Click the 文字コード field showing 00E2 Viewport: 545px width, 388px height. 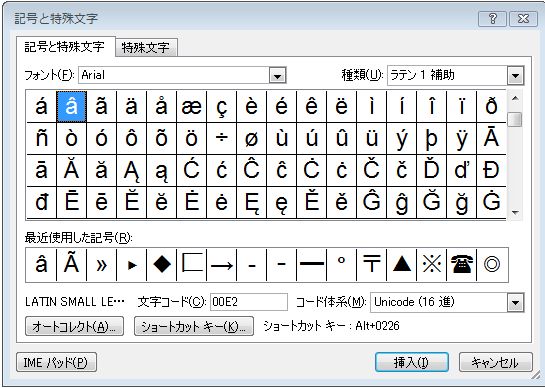point(249,302)
